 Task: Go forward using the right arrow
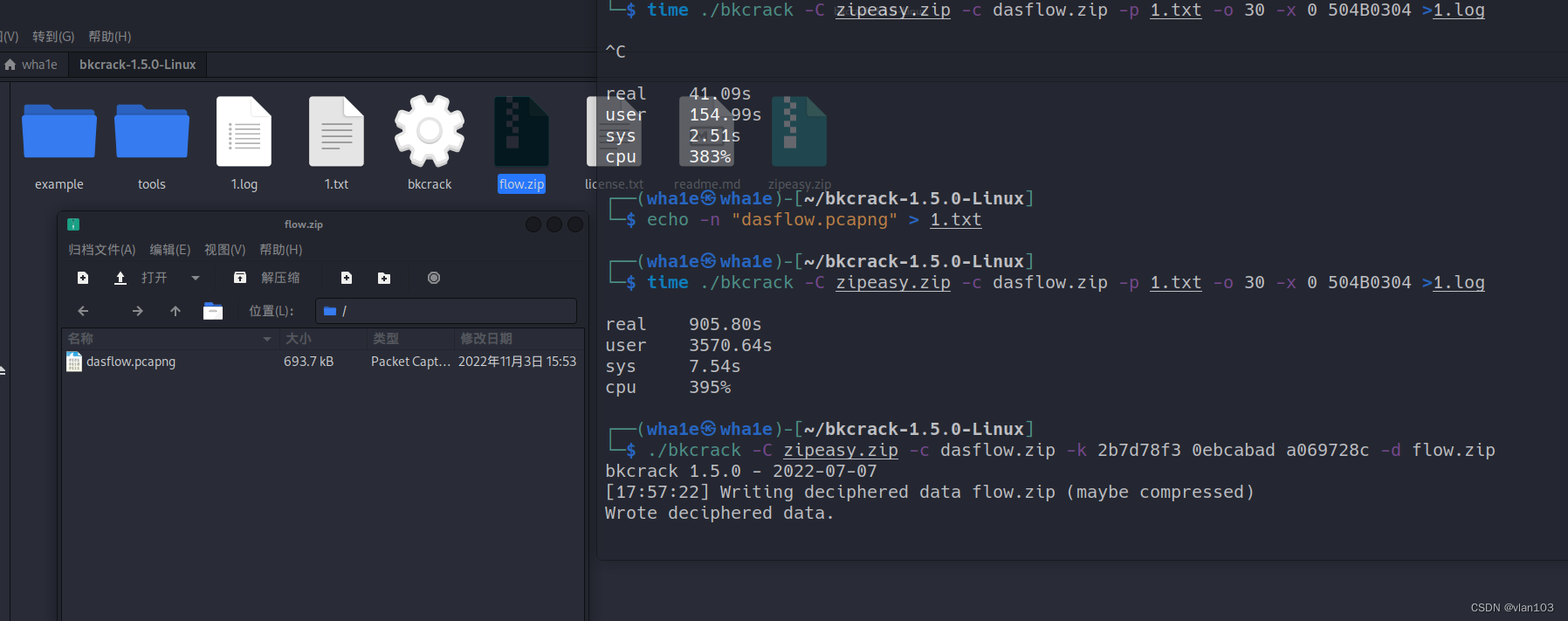click(x=137, y=311)
